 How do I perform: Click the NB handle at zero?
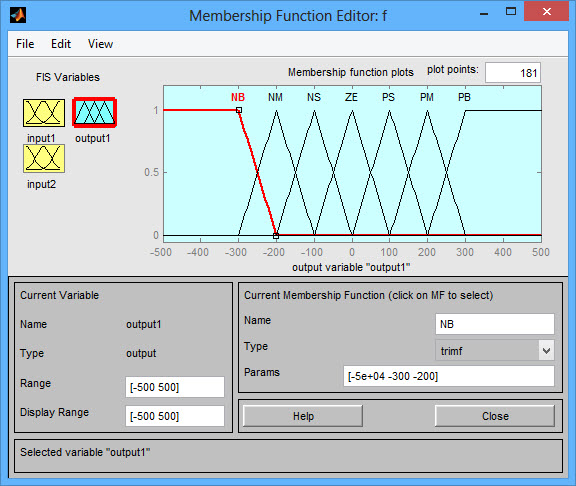276,236
